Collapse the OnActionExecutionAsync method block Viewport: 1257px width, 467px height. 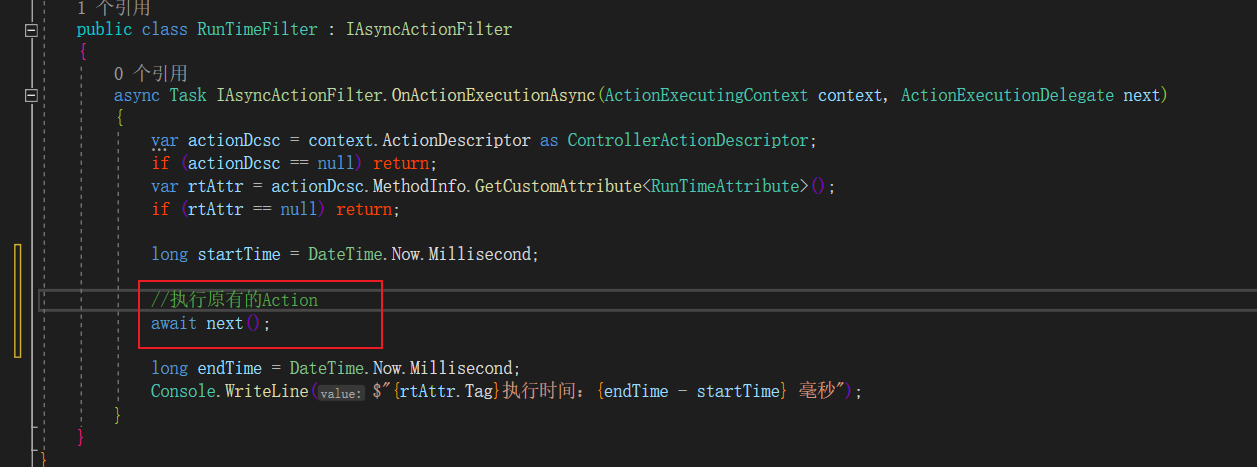pos(31,96)
